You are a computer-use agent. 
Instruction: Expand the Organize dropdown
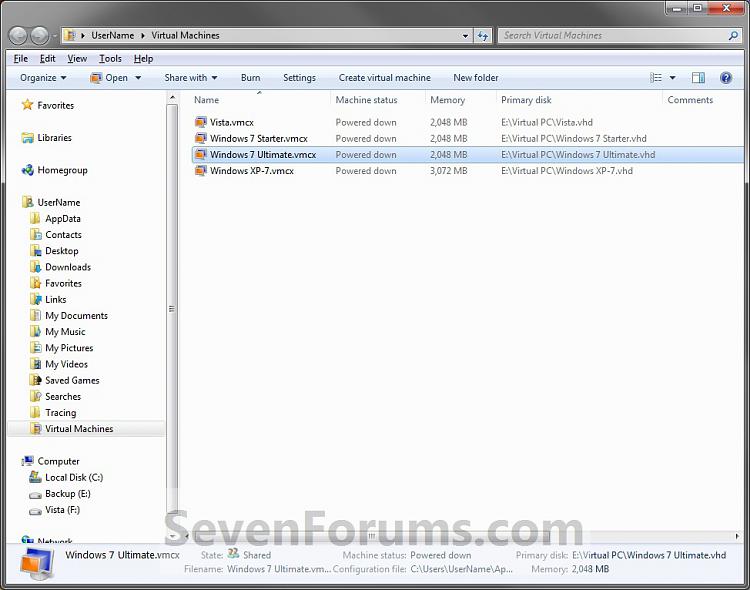tap(43, 78)
